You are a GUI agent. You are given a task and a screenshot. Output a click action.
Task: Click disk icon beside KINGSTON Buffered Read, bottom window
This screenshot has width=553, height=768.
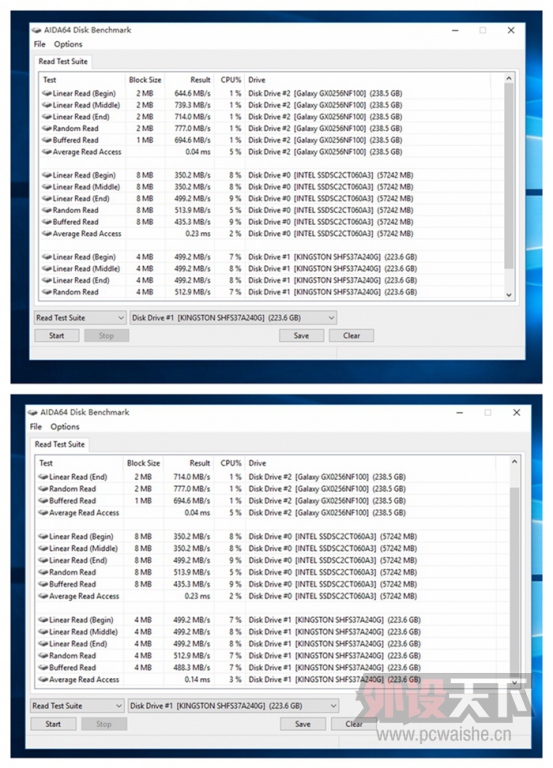point(44,668)
